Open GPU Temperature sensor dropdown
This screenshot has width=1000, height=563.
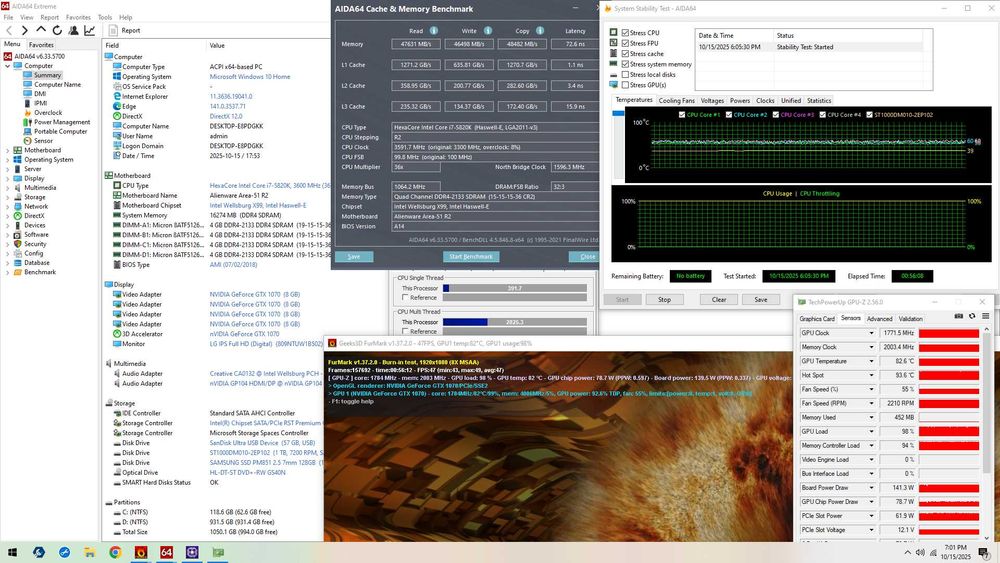[871, 361]
